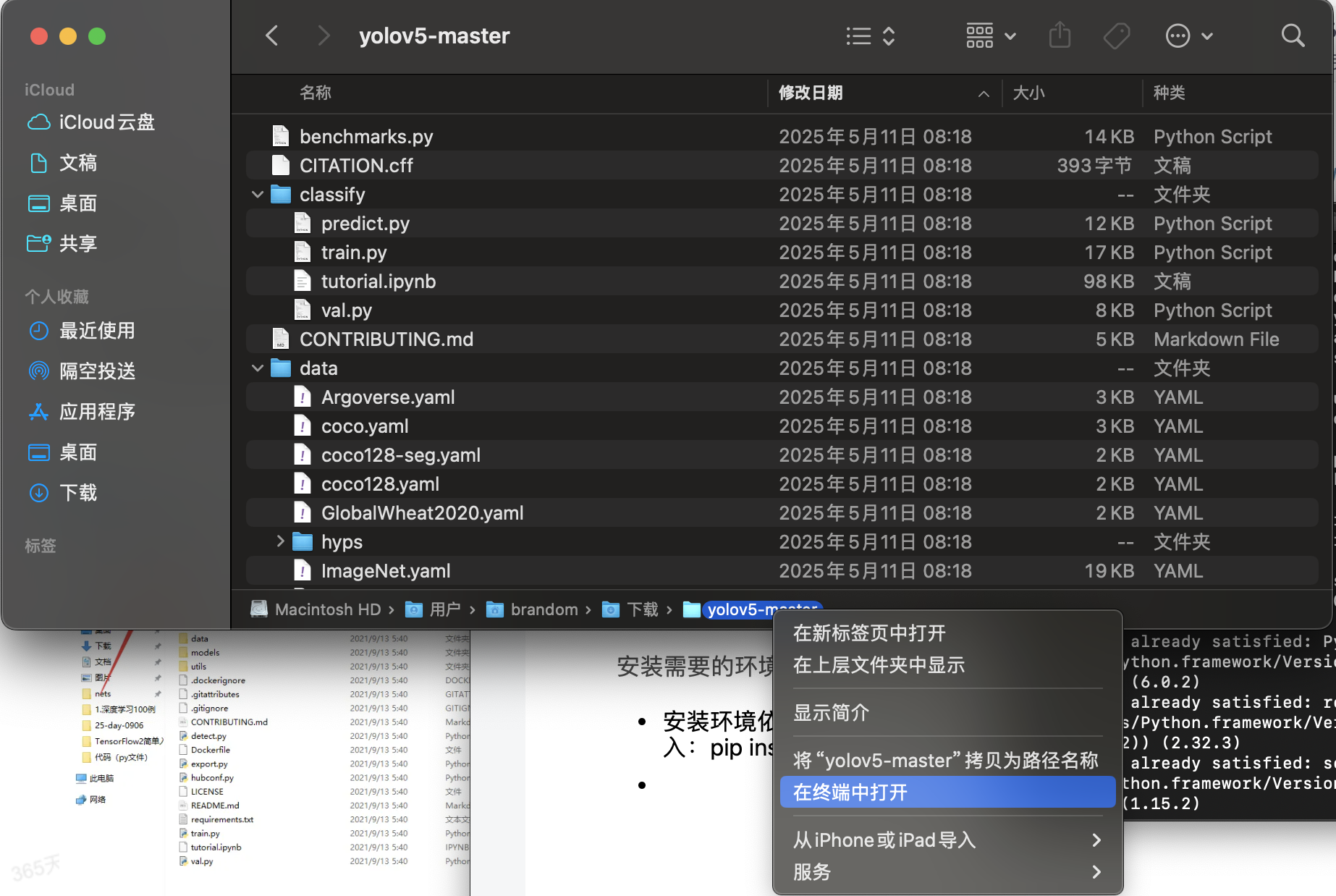
Task: Click Macintosh HD in the path bar
Action: coord(316,609)
